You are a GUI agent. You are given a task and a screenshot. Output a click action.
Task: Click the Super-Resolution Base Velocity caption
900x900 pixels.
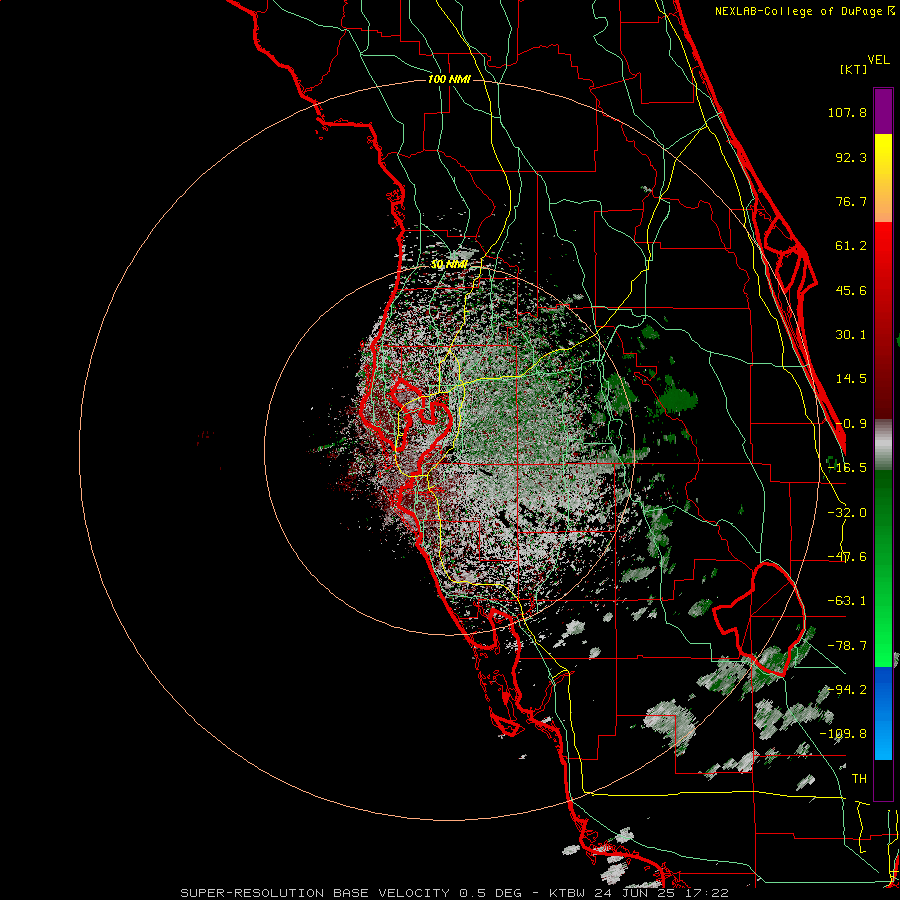(x=455, y=893)
